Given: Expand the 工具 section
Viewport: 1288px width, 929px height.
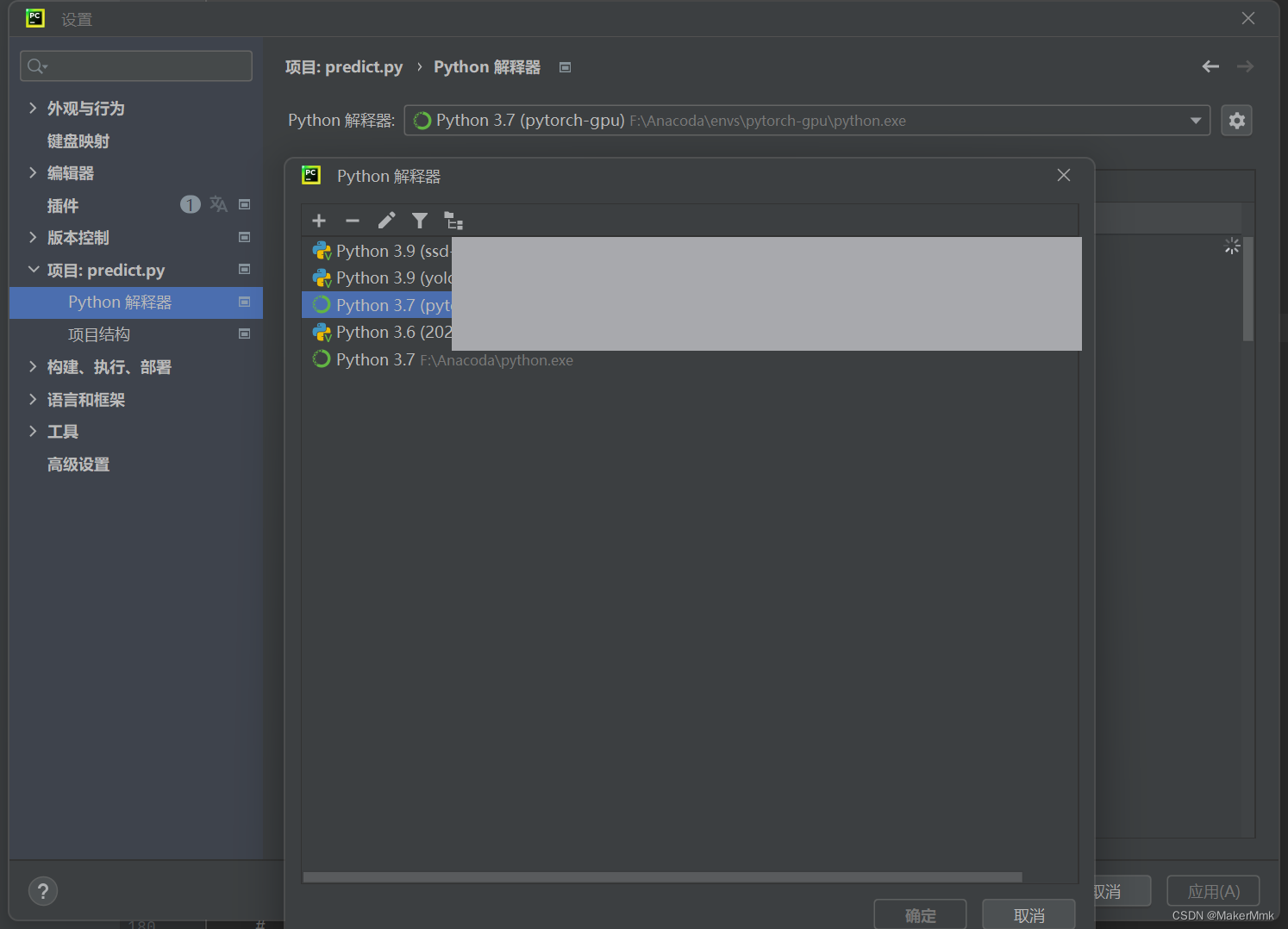Looking at the screenshot, I should tap(33, 431).
